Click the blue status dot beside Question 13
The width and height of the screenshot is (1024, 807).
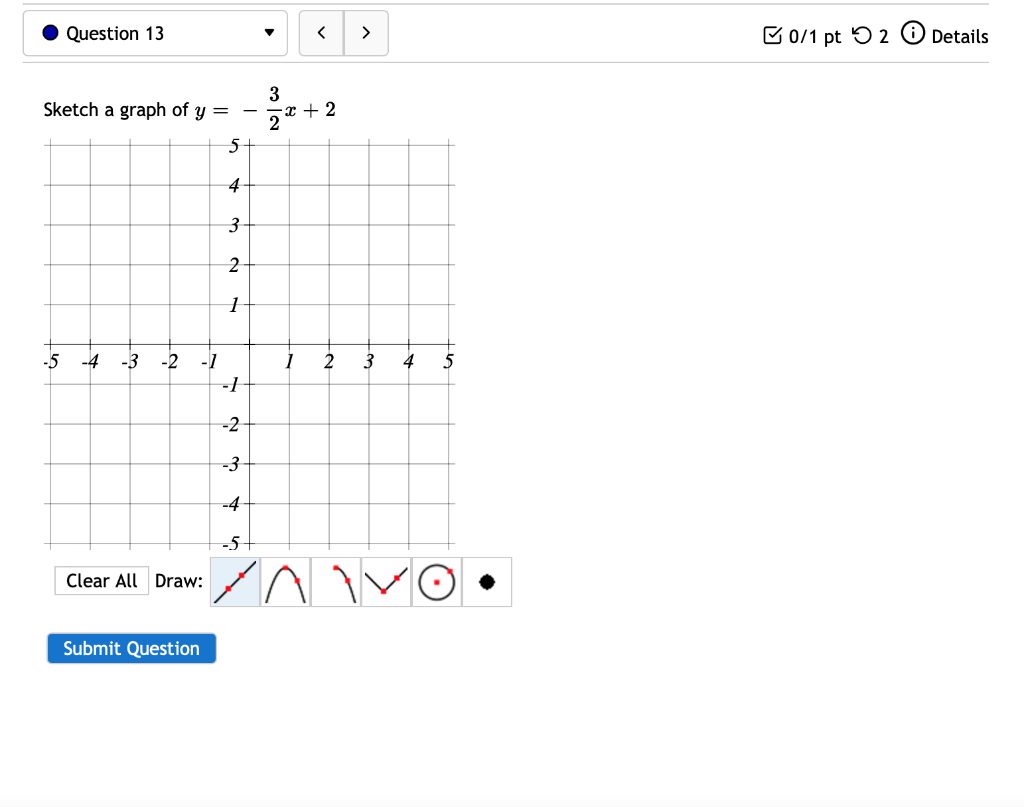tap(49, 32)
